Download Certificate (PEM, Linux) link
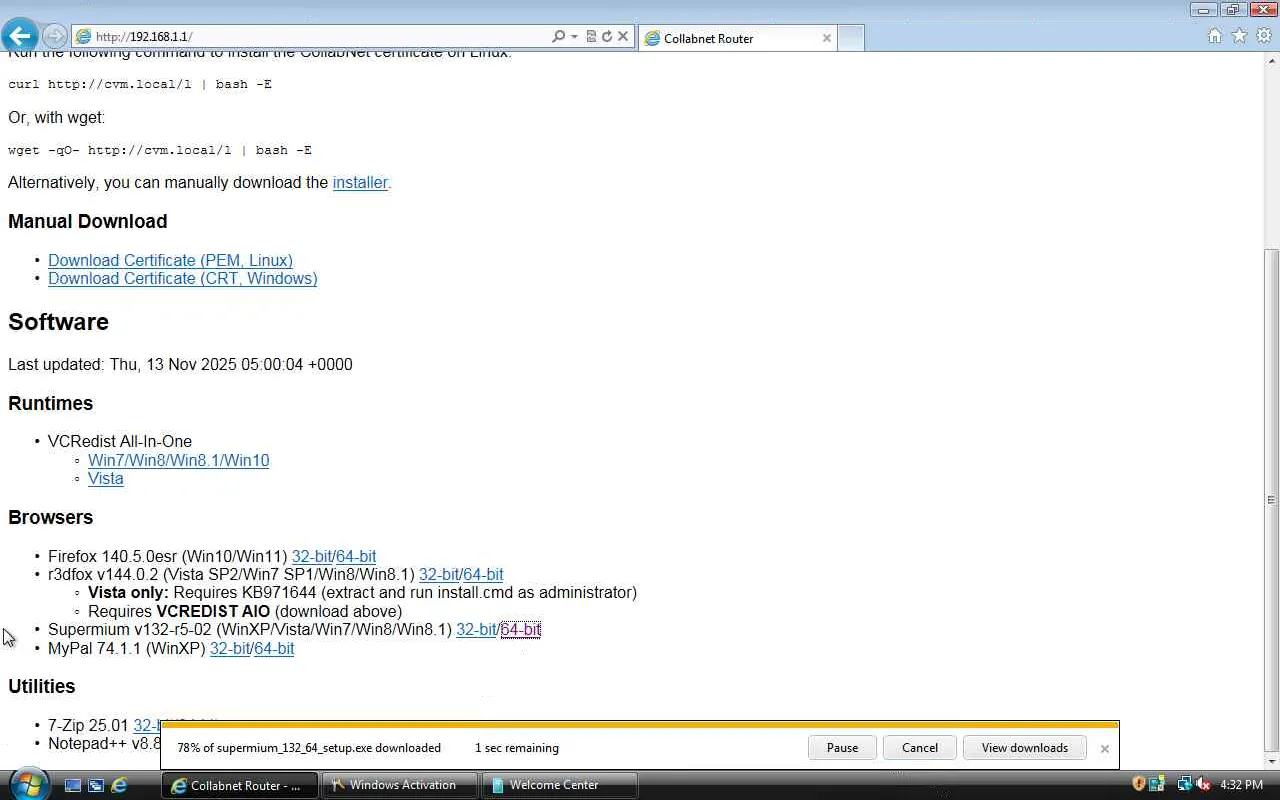 click(170, 260)
